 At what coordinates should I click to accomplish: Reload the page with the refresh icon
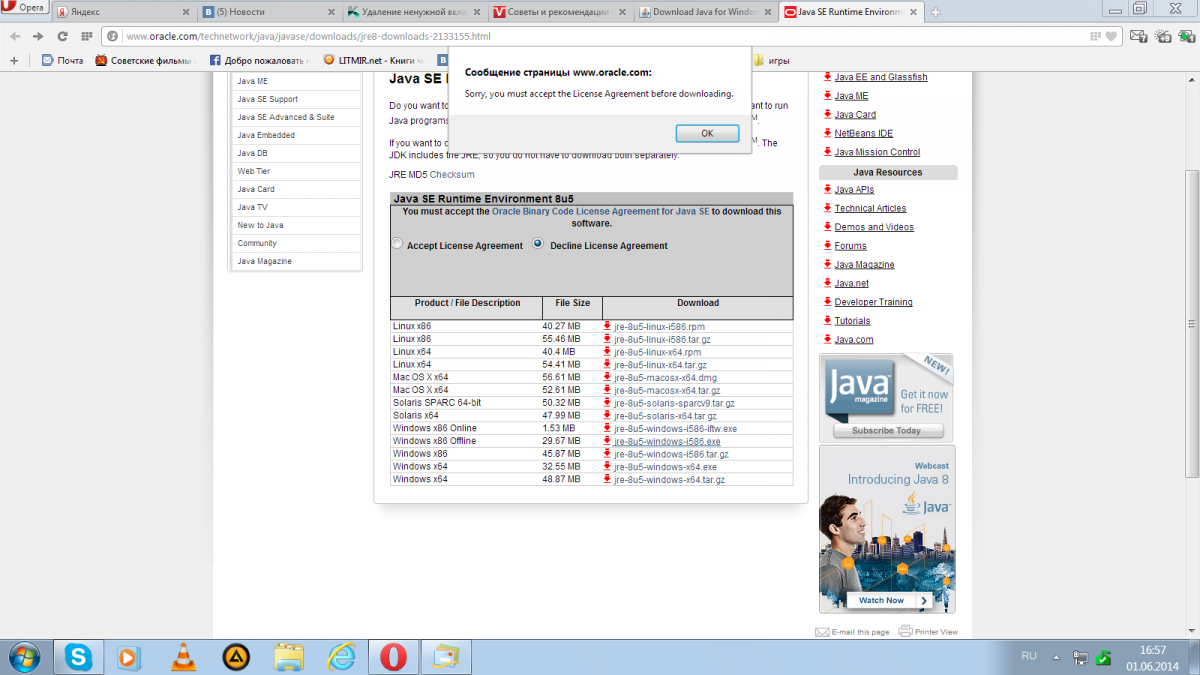tap(62, 36)
